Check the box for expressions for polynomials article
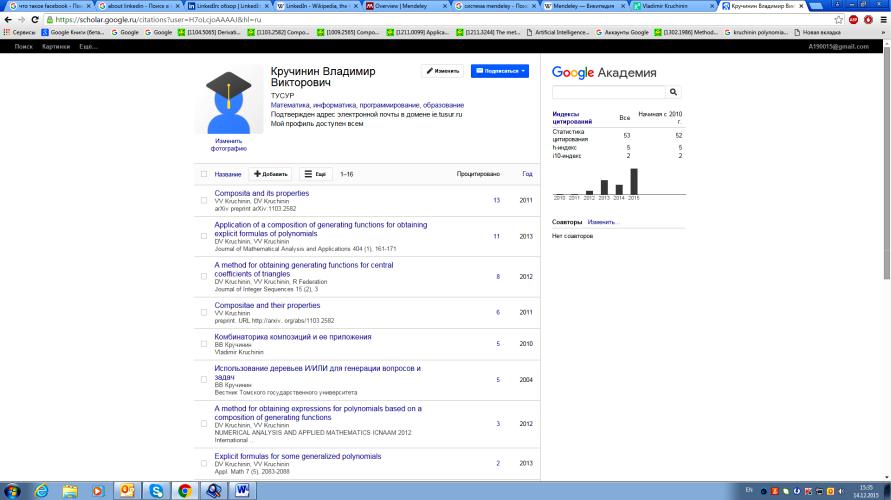 [204, 423]
